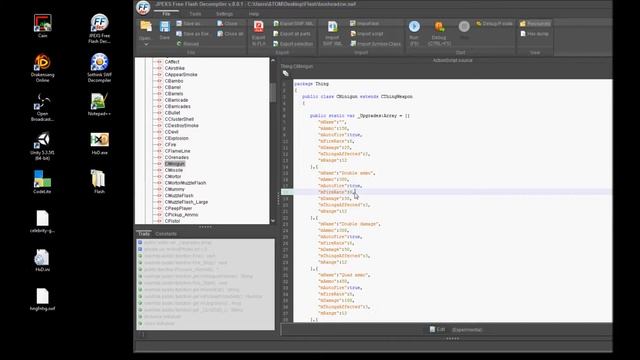Export to FLA with red icon
The width and height of the screenshot is (640, 360).
(258, 33)
